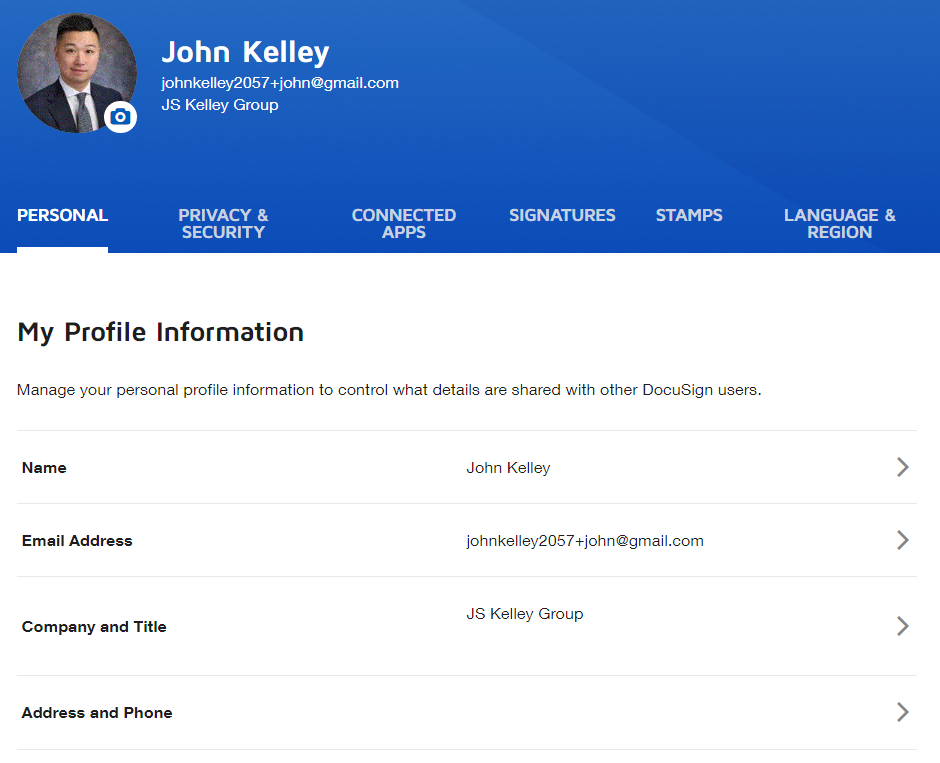Open the Stamps tab

tap(689, 215)
